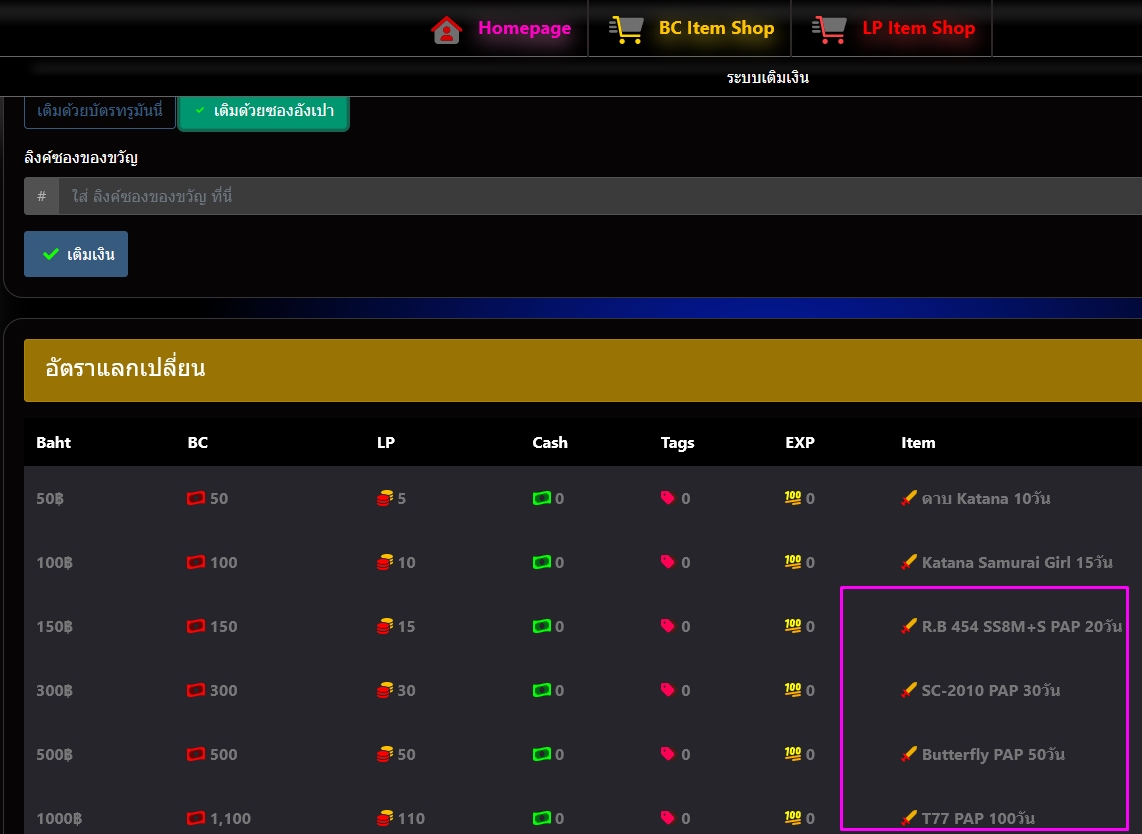Click the yellow BC Item Shop cart icon
This screenshot has width=1142, height=834.
pyautogui.click(x=626, y=29)
